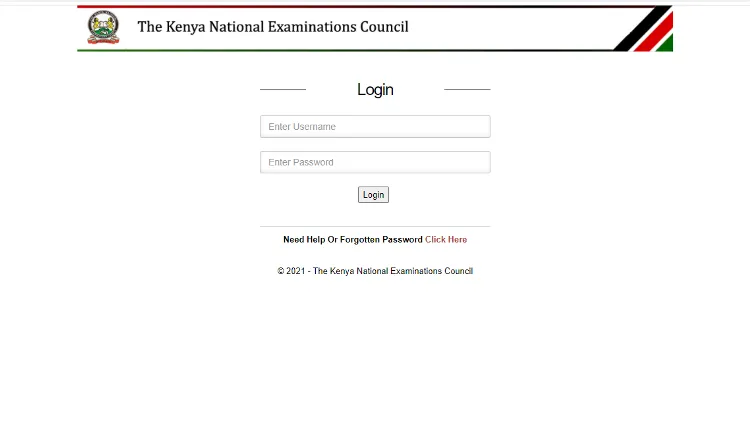
Task: Click the horizontal line left of Login heading
Action: coord(283,90)
